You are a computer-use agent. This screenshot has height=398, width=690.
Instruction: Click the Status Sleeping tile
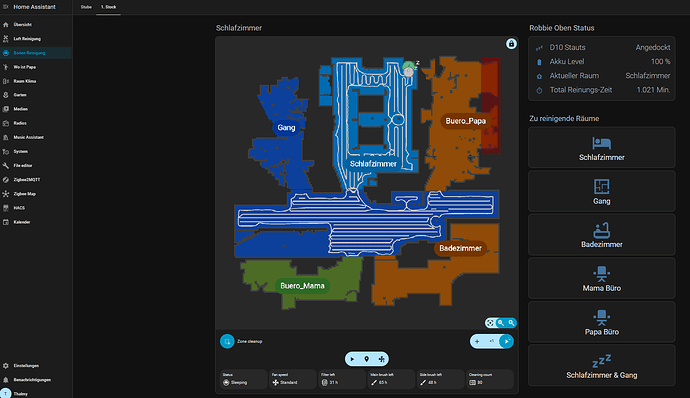(x=243, y=379)
